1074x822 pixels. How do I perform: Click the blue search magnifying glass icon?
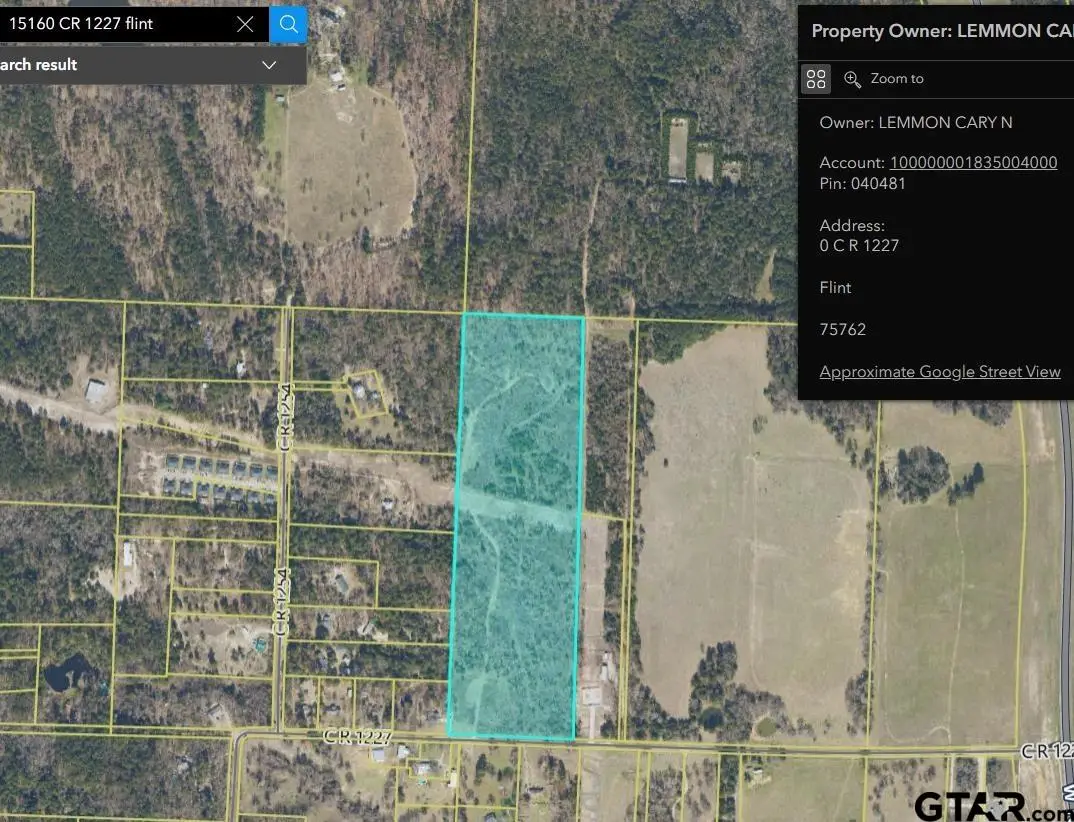click(x=288, y=24)
